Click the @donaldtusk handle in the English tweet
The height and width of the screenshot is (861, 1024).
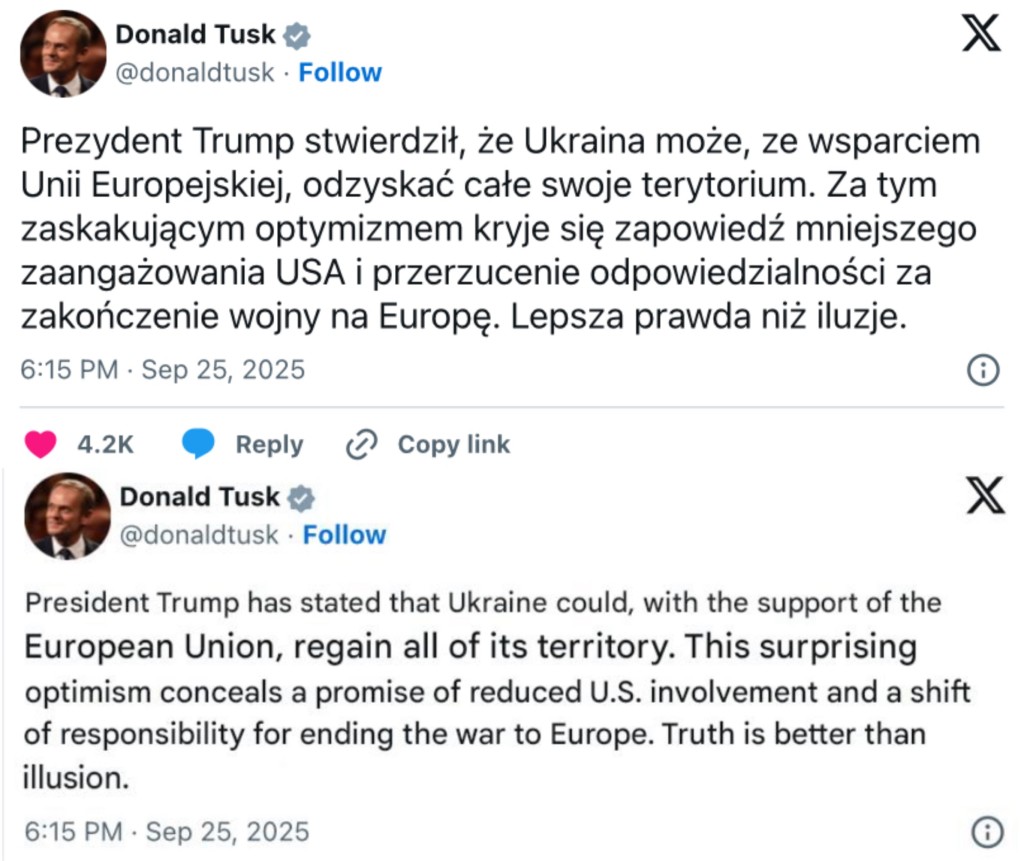pyautogui.click(x=199, y=535)
